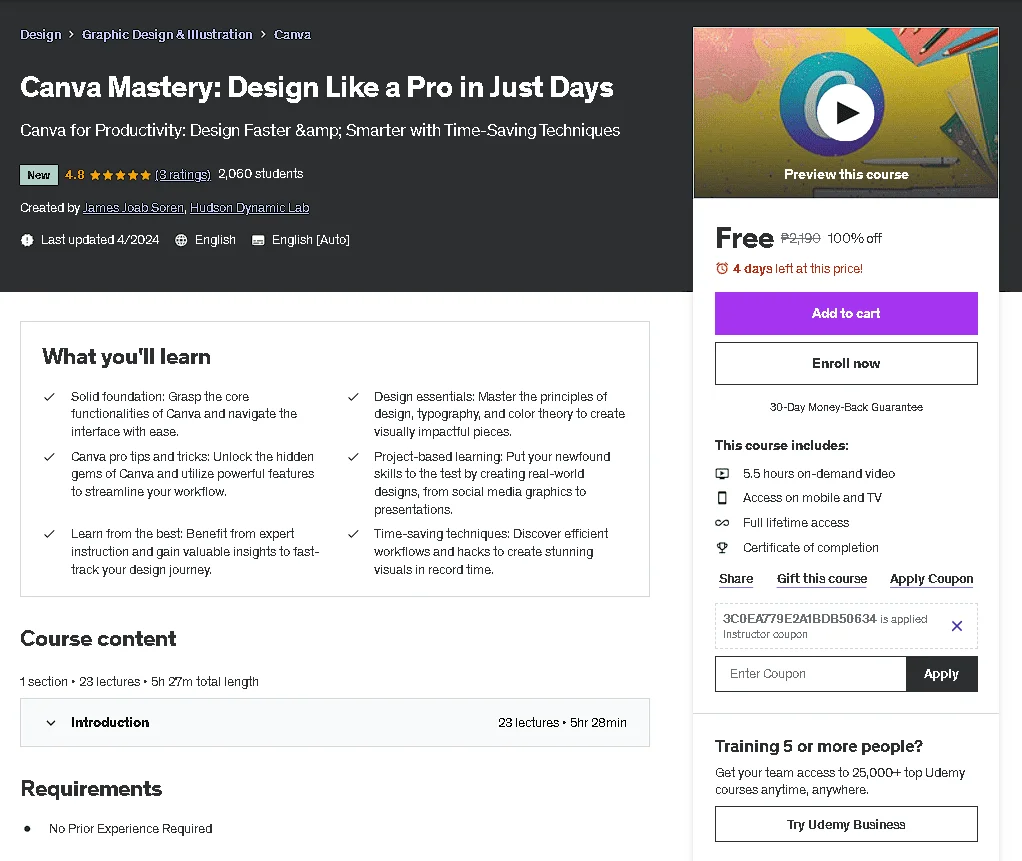1022x861 pixels.
Task: Click the checkmark beside Time-saving techniques
Action: tap(353, 534)
